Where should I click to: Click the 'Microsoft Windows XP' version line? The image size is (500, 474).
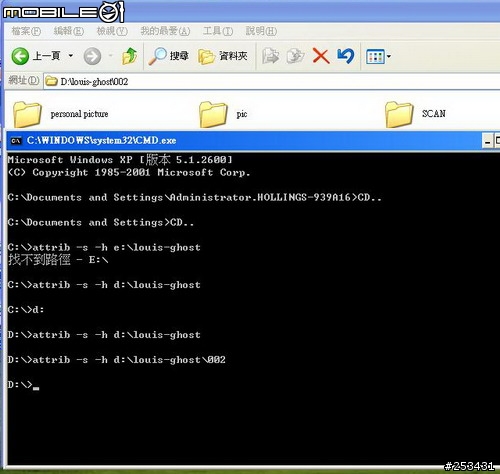[120, 160]
